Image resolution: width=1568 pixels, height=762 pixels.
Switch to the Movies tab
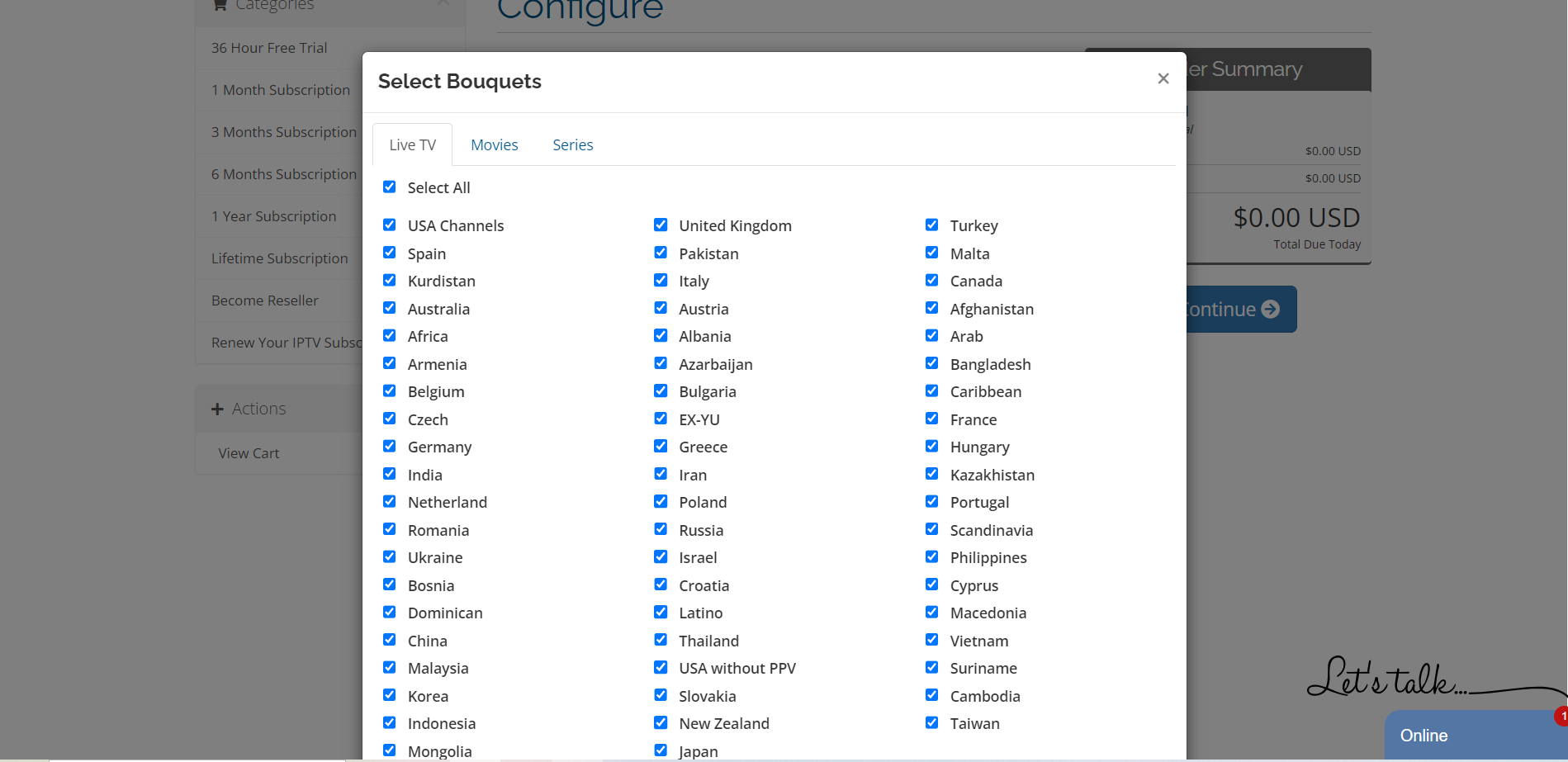click(x=494, y=145)
